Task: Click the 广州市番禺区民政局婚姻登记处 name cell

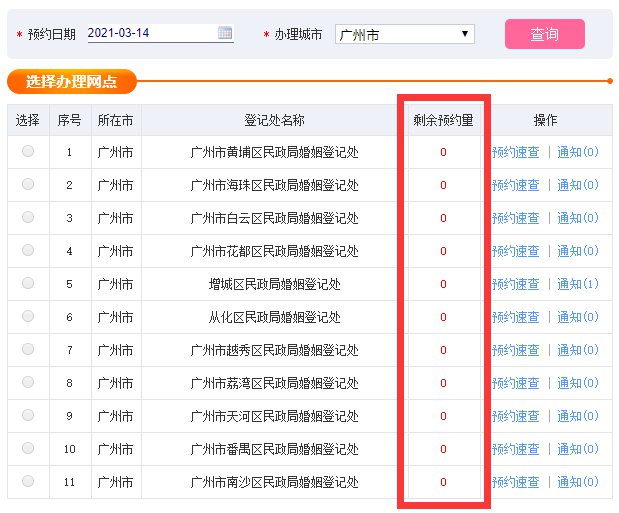Action: (x=274, y=449)
